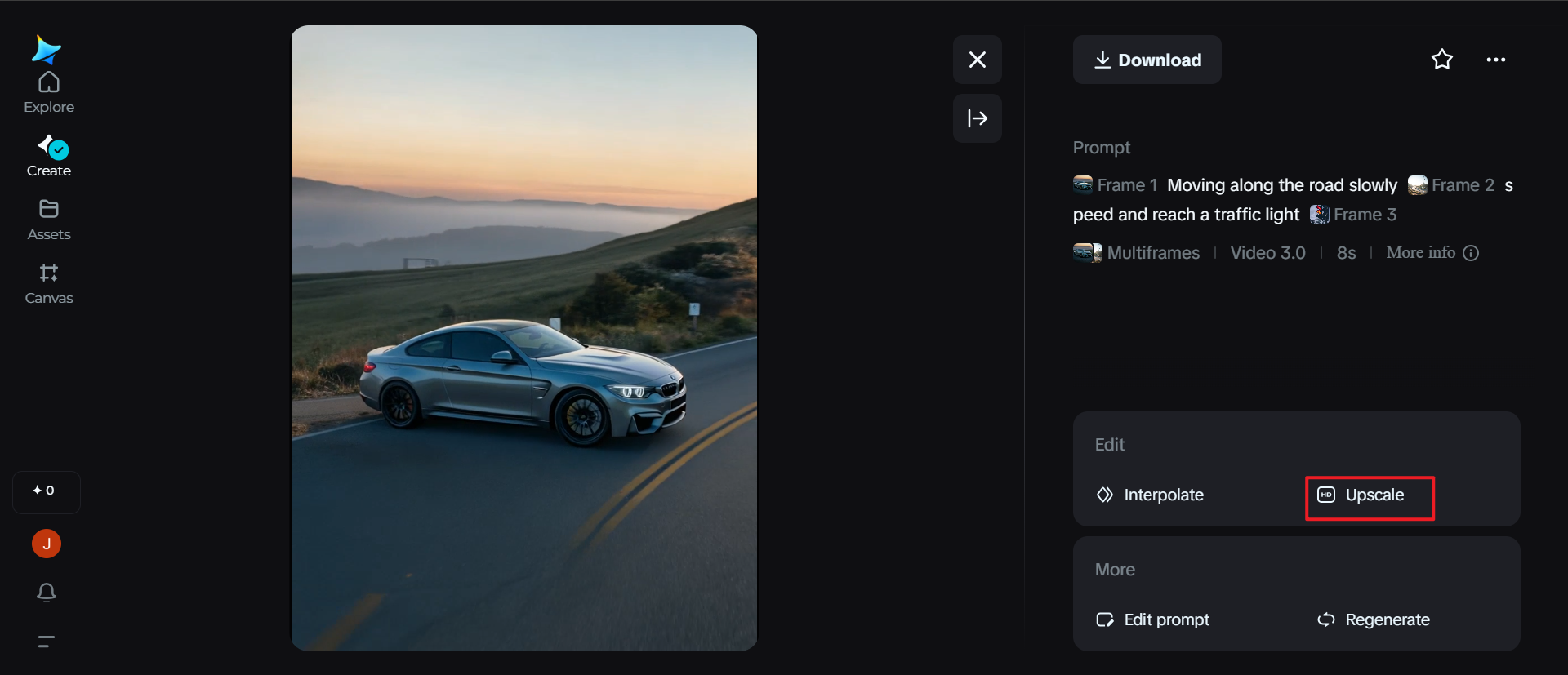This screenshot has width=1568, height=675.
Task: Open the Canvas section
Action: click(x=49, y=284)
